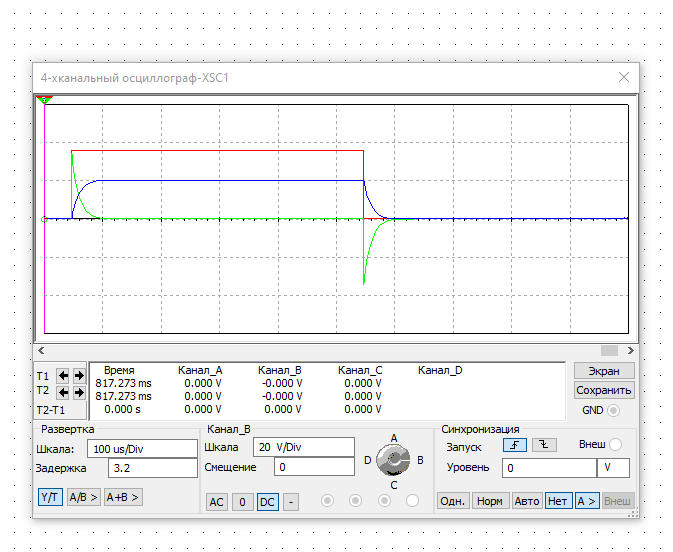Select falling edge trigger button
673x552 pixels.
[544, 445]
